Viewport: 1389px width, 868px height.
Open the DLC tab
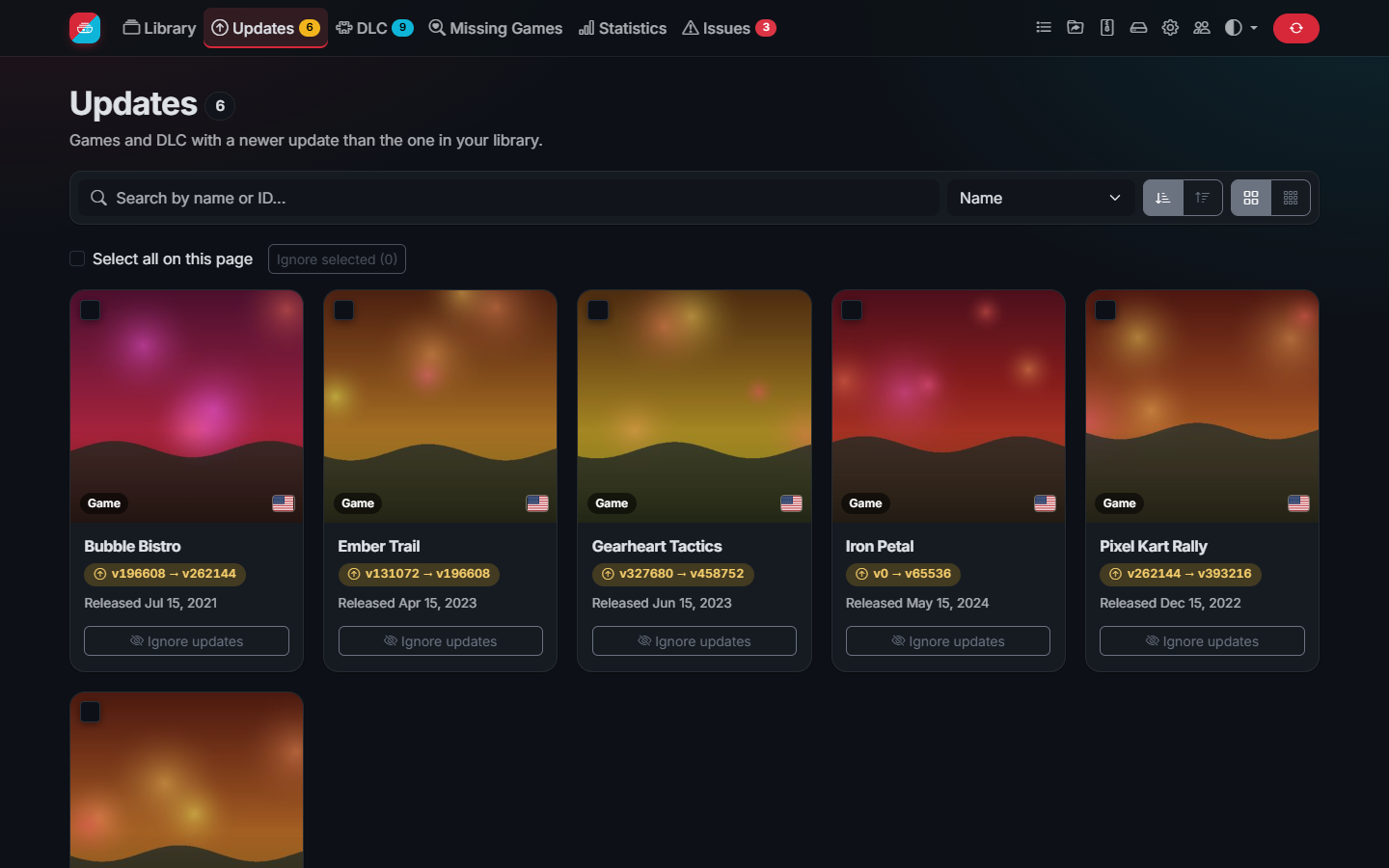point(374,28)
